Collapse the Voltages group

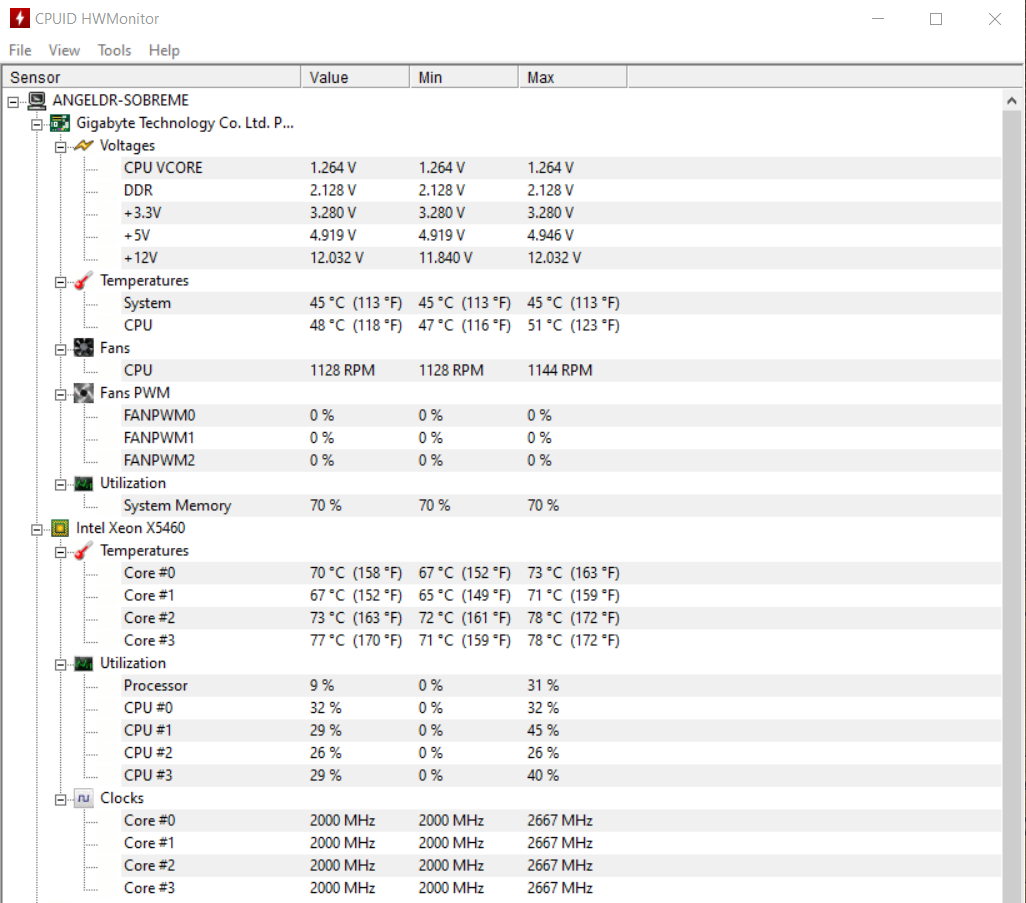pyautogui.click(x=60, y=147)
